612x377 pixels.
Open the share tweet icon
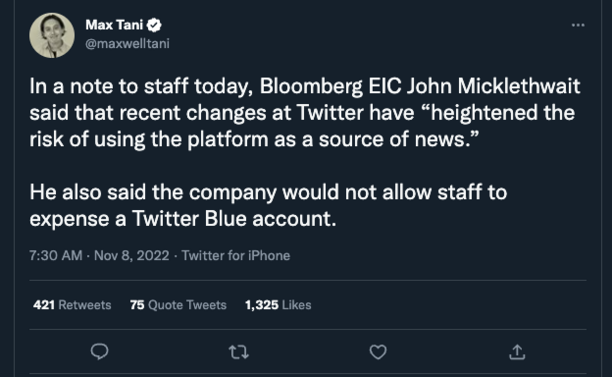click(x=517, y=352)
